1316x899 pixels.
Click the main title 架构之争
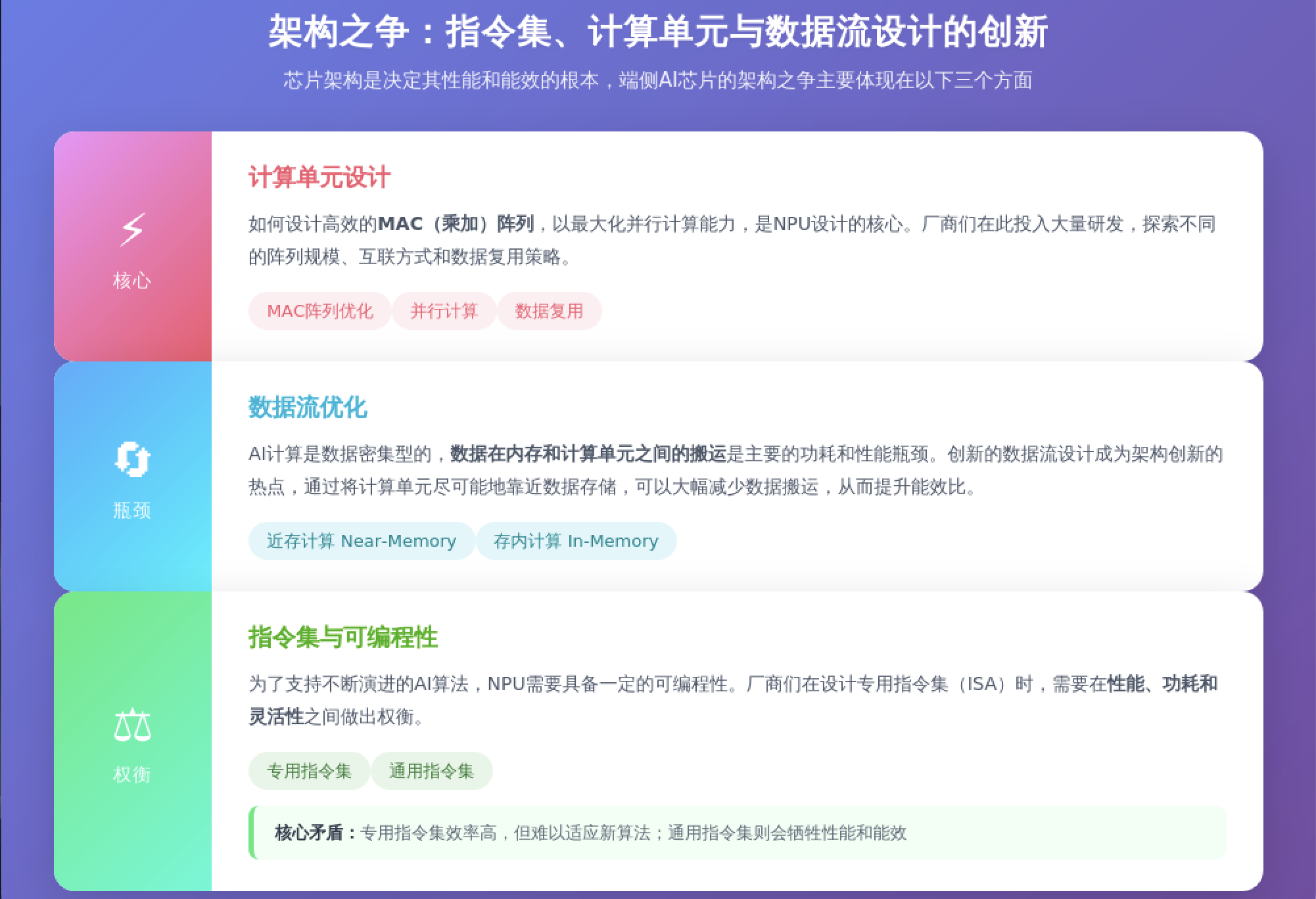[657, 32]
